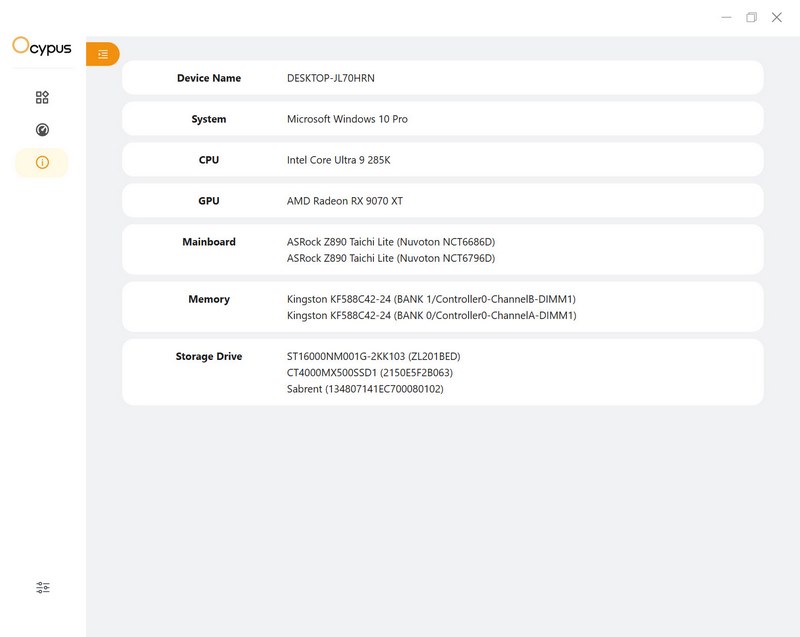Select the ST16000NM001G-2KK103 storage drive
Viewport: 800px width, 637px height.
coord(373,356)
